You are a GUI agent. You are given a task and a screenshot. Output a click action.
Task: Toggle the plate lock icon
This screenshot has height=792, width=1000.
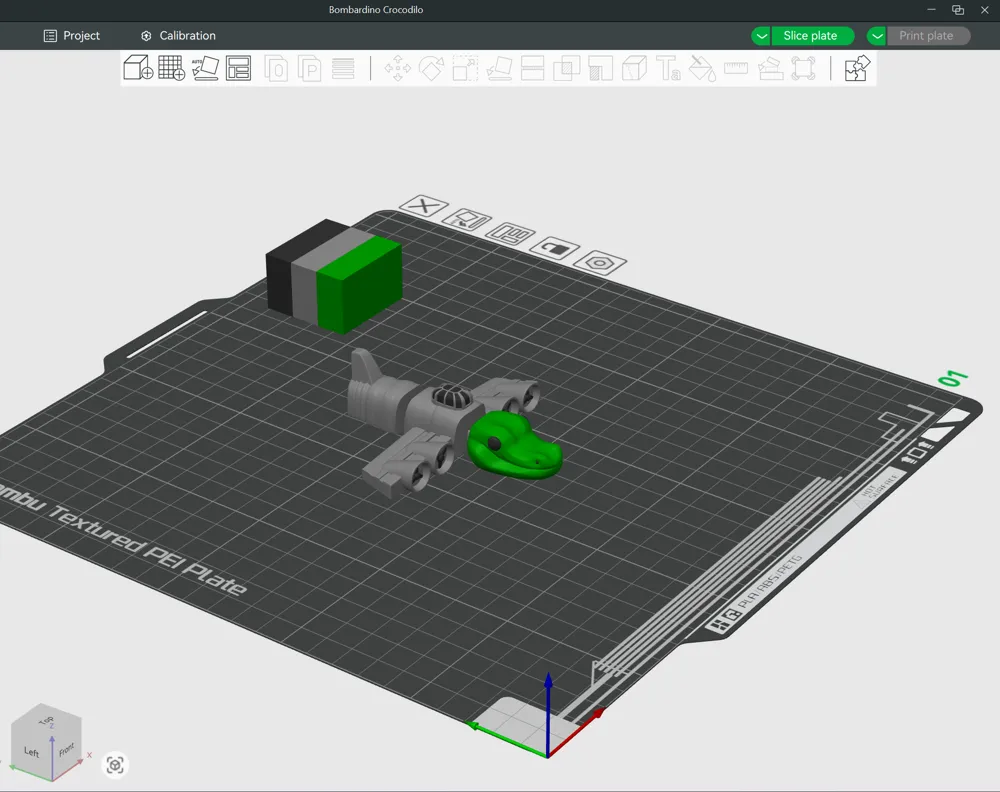click(554, 248)
